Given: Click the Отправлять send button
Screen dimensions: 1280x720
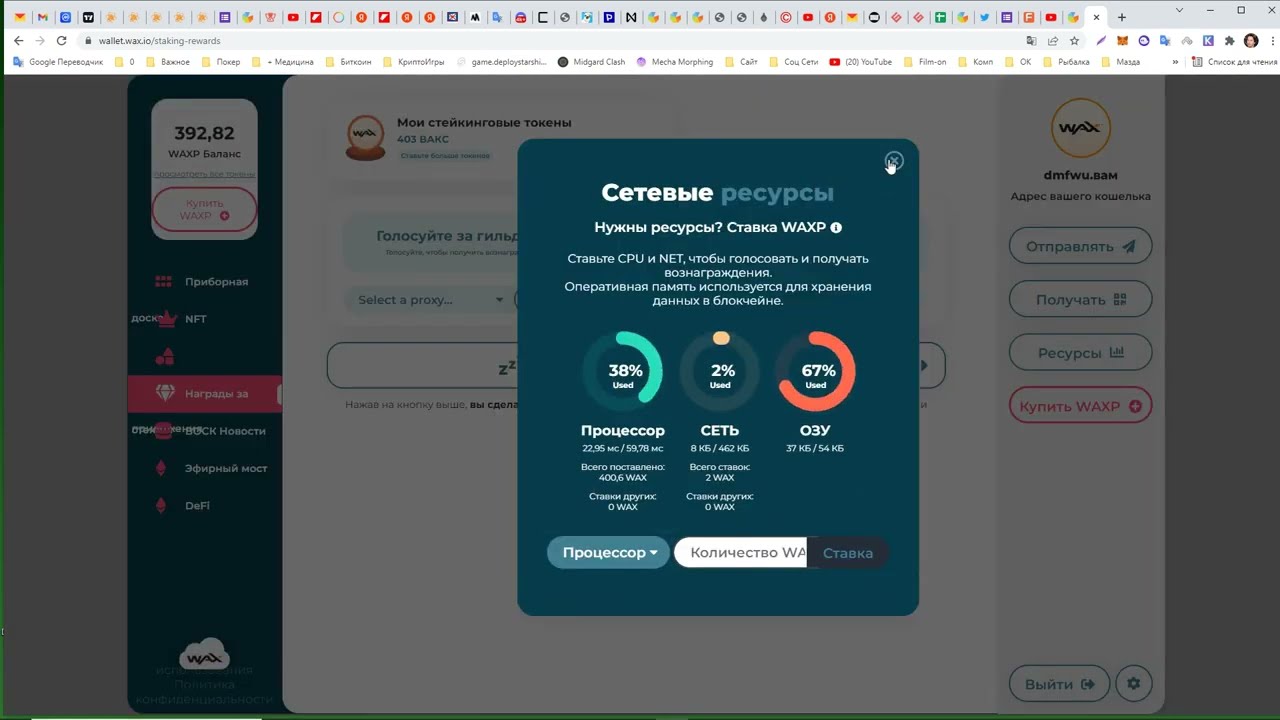Looking at the screenshot, I should [x=1080, y=246].
